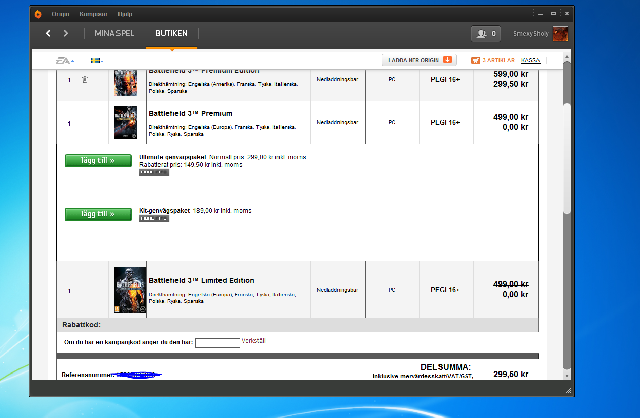Click the shopping cart icon
The height and width of the screenshot is (418, 640).
pos(475,60)
